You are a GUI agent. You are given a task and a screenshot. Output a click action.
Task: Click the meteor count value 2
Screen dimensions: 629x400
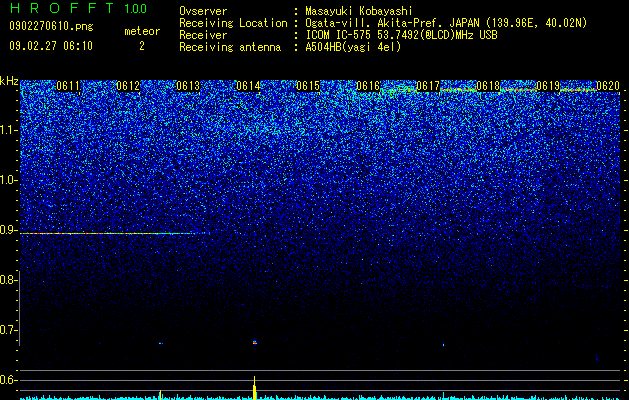pyautogui.click(x=142, y=46)
